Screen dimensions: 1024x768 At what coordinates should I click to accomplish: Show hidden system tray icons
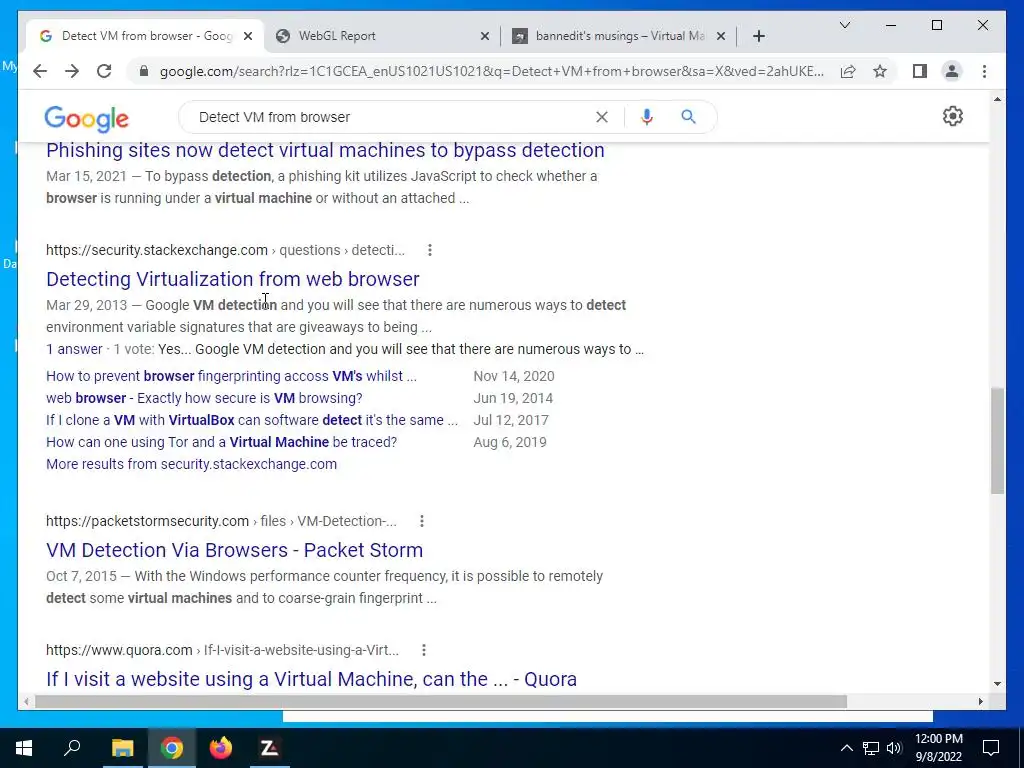[x=846, y=748]
